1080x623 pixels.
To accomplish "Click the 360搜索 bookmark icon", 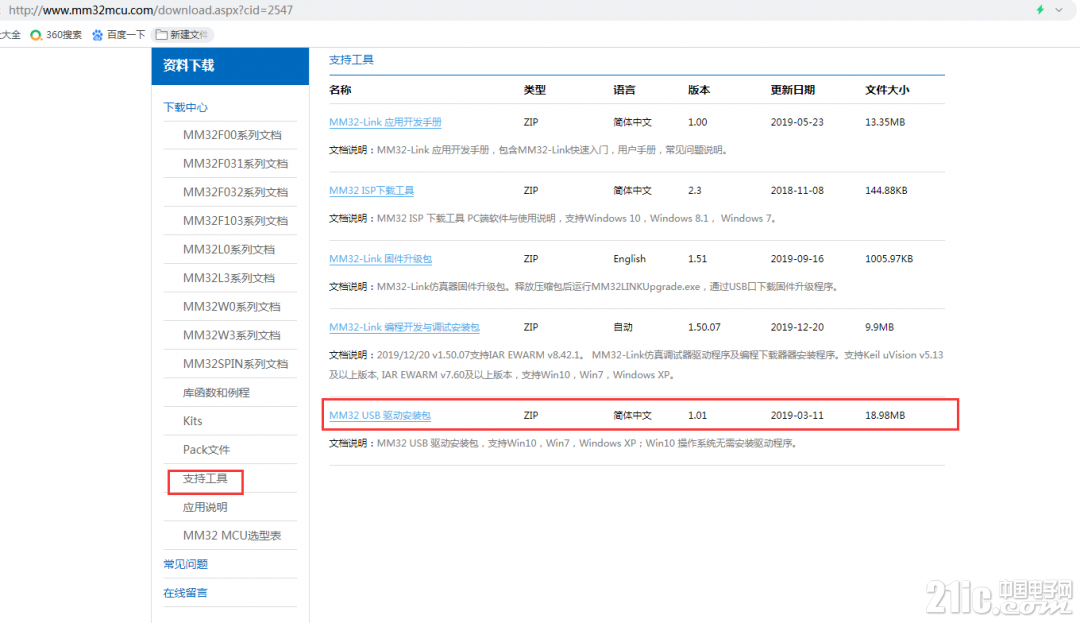I will [36, 34].
